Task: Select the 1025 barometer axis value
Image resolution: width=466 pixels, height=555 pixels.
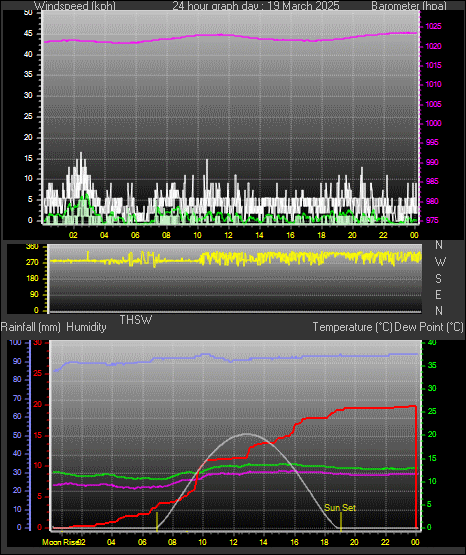Action: coord(433,27)
